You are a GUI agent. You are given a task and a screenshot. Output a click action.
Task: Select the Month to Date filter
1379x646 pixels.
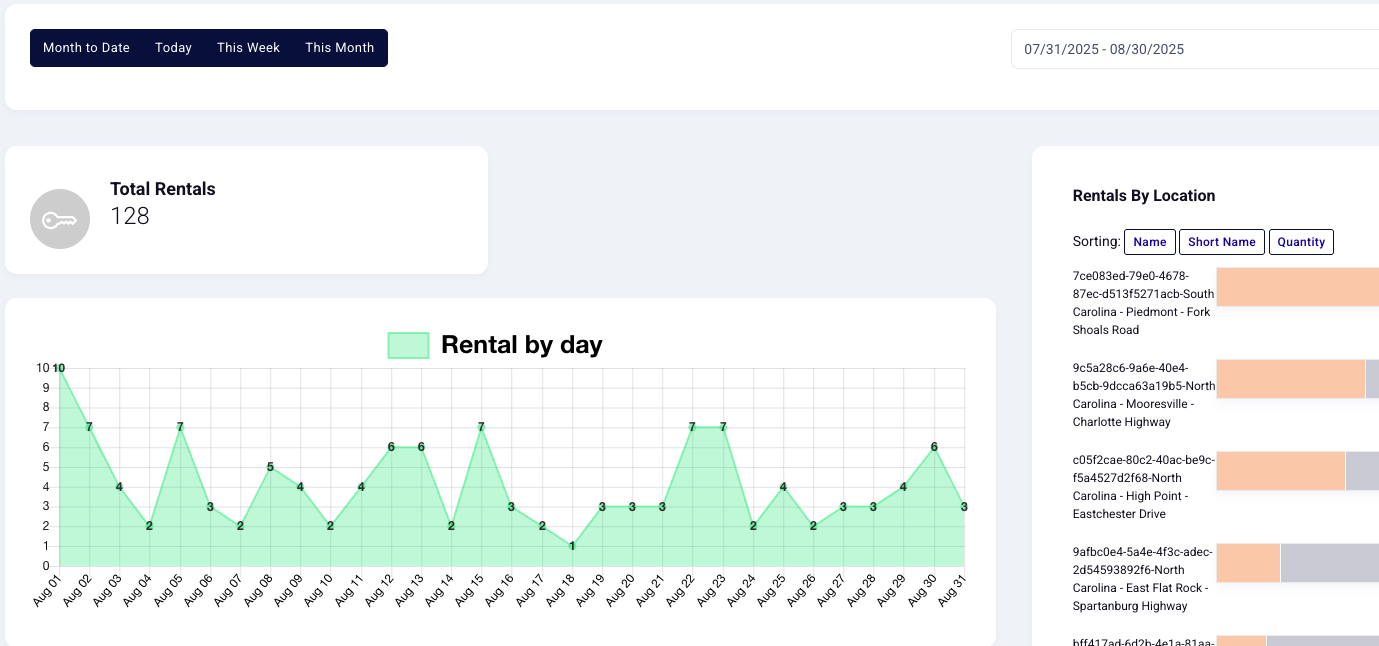pos(86,48)
